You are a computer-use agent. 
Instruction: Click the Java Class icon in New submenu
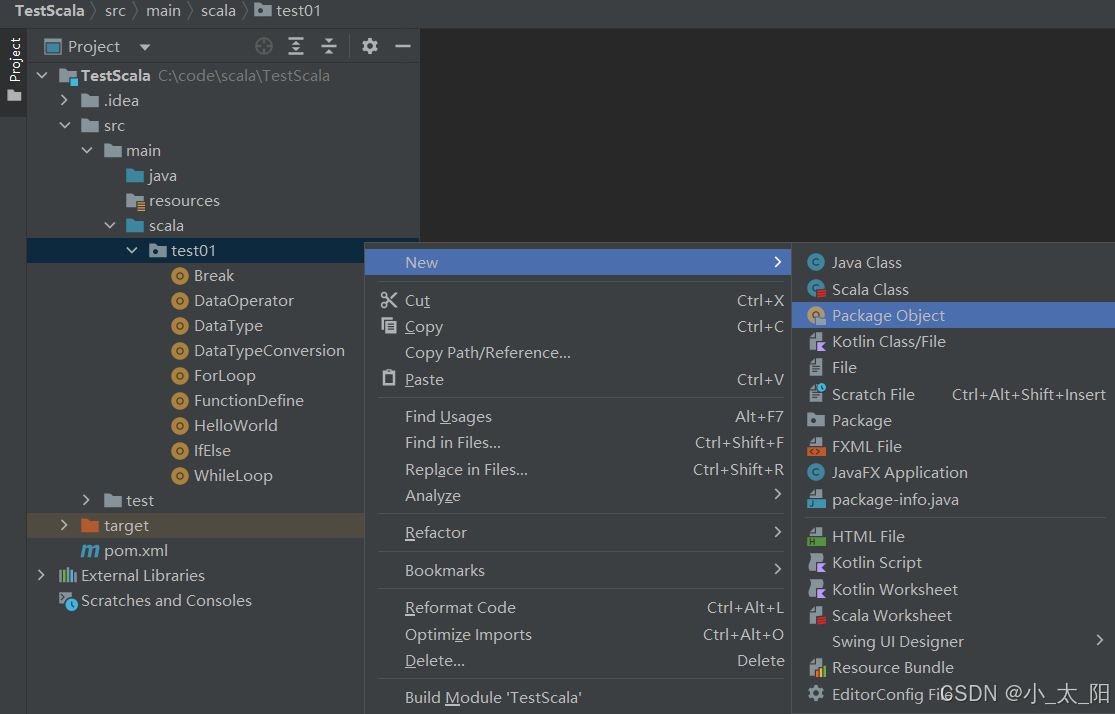point(816,262)
